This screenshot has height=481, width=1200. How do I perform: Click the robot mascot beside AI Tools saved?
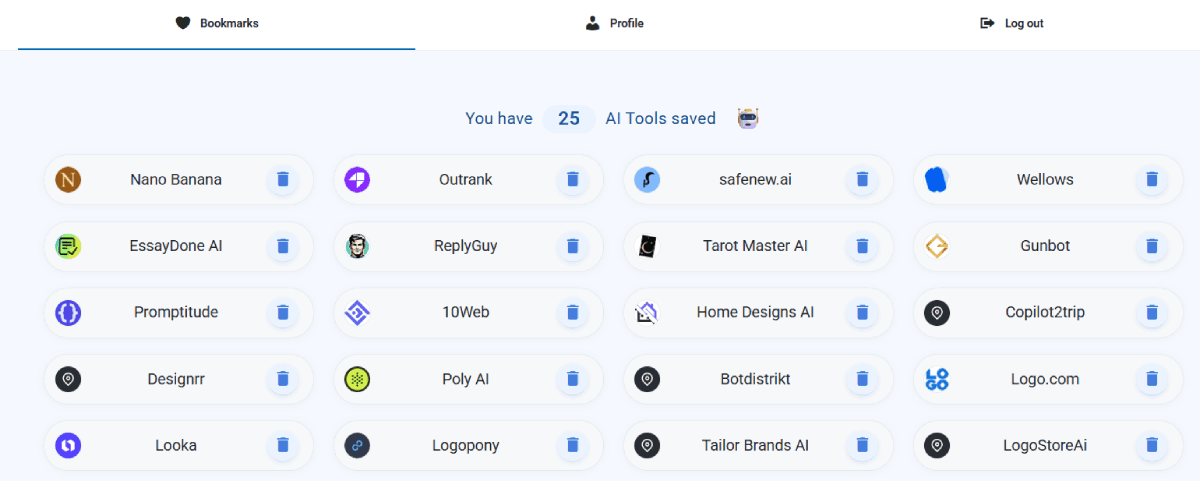point(748,118)
